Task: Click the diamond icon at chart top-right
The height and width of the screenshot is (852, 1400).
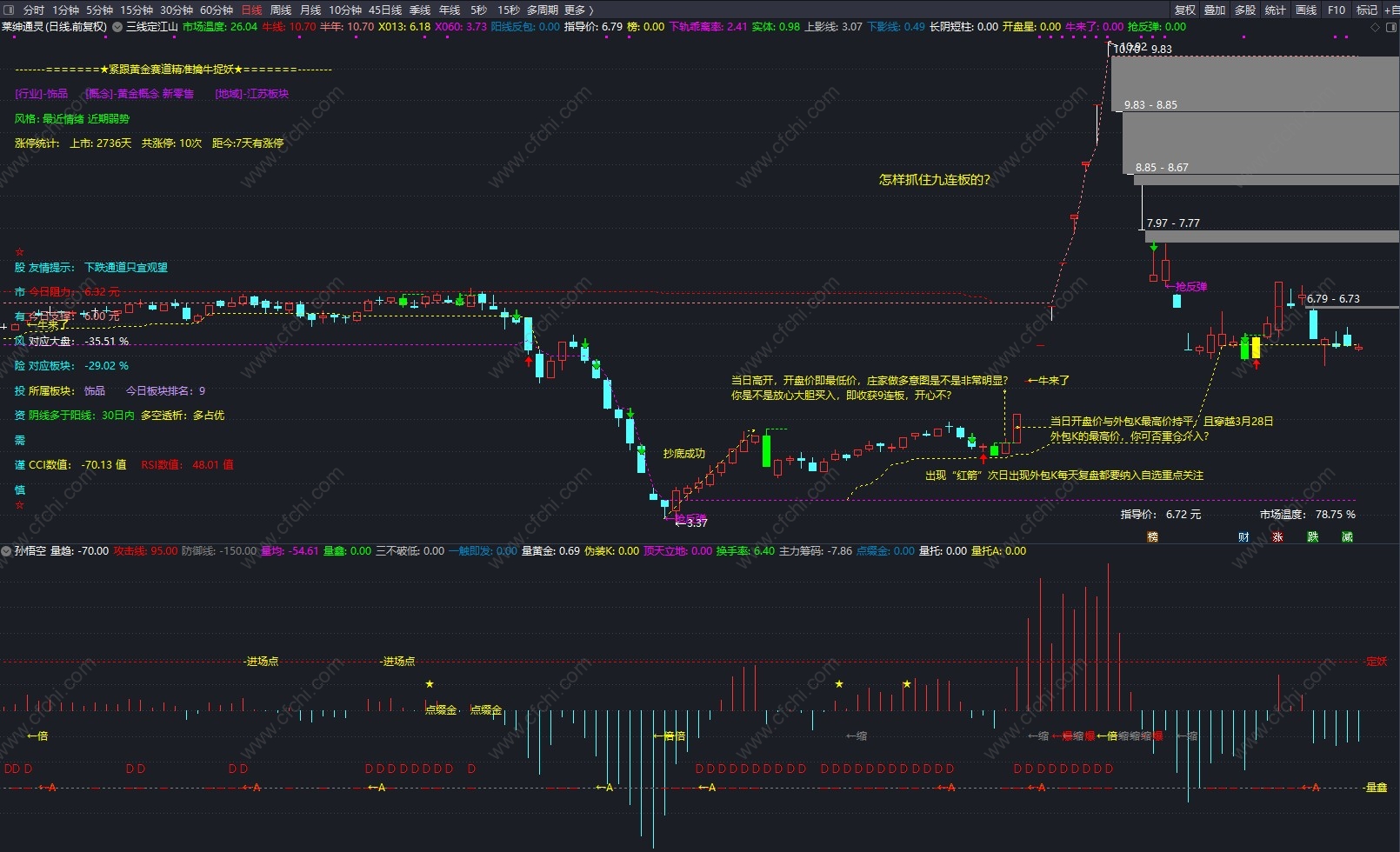Action: [1375, 27]
